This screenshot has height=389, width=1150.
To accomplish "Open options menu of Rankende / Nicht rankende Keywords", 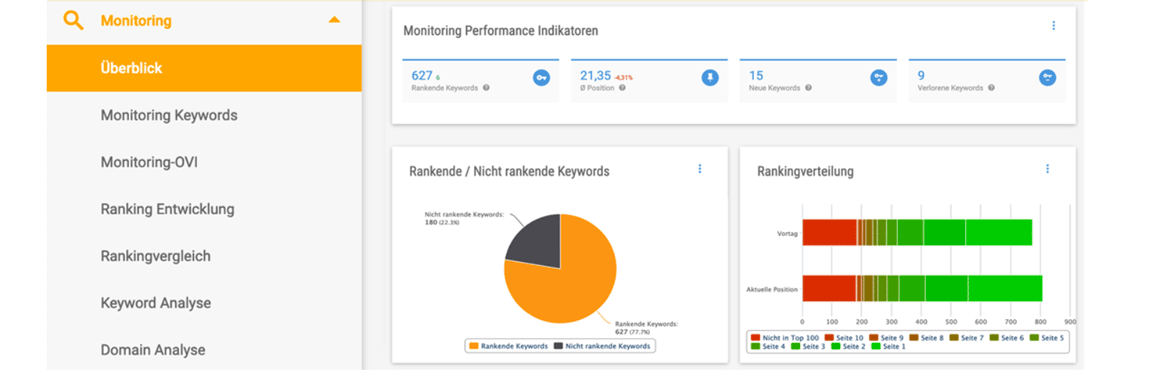I will point(700,169).
